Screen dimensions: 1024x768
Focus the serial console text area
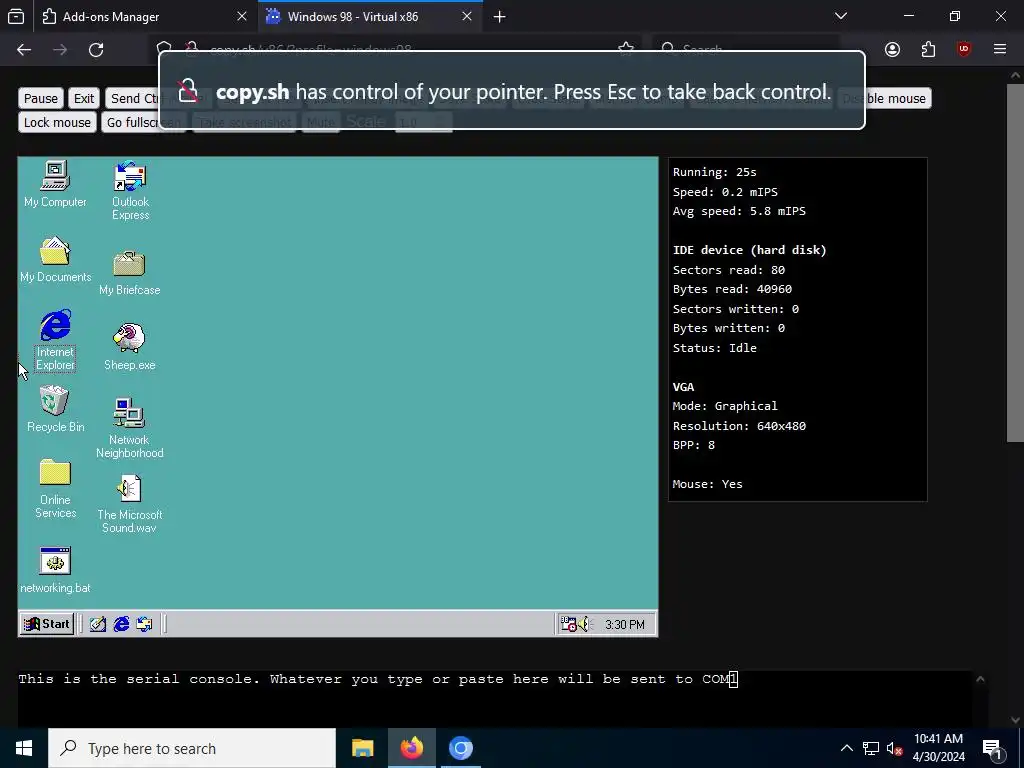click(494, 699)
